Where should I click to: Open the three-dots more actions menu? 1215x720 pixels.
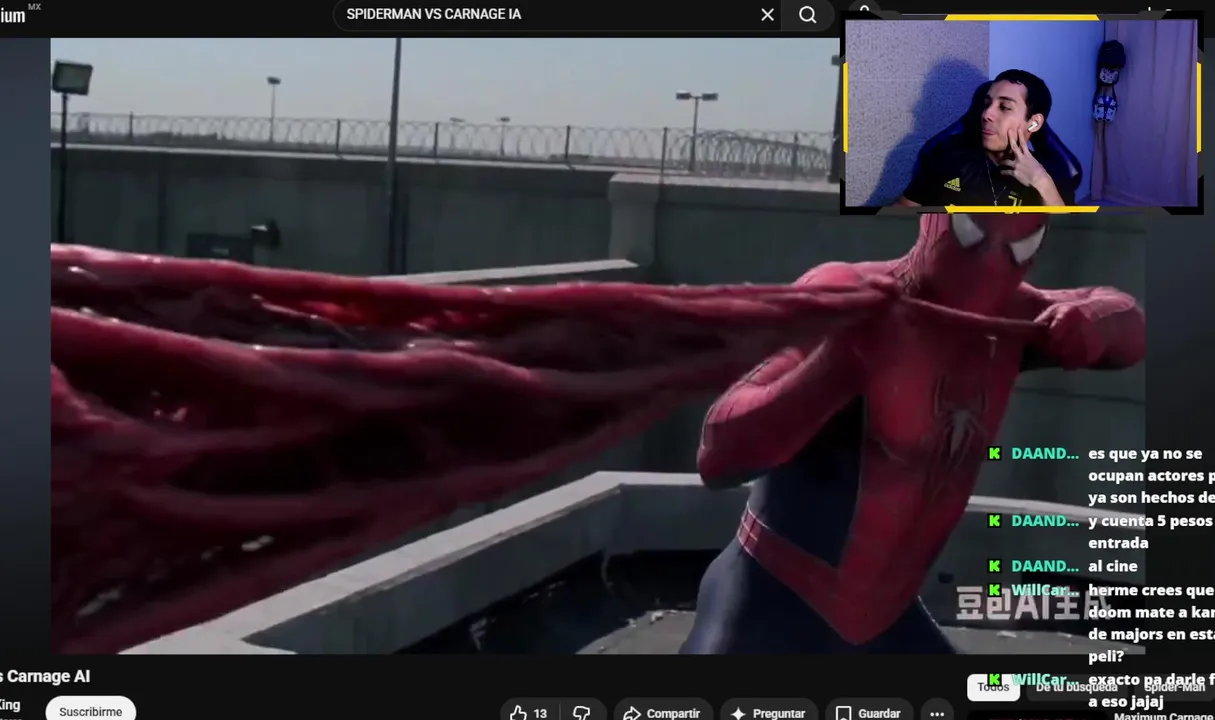pyautogui.click(x=937, y=713)
